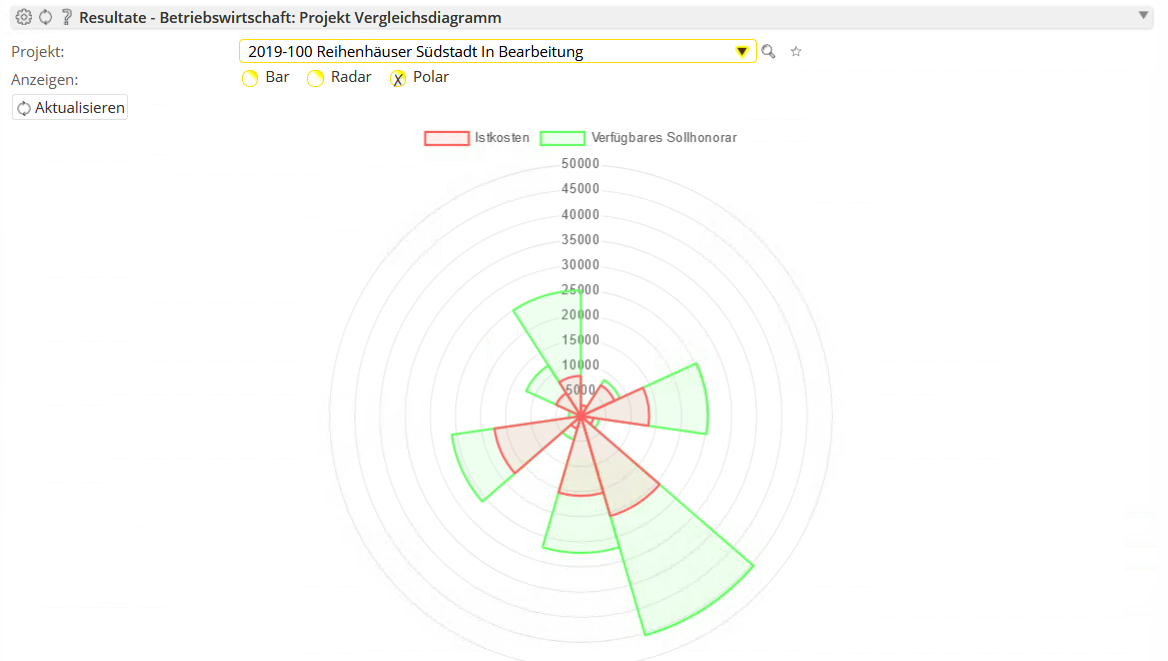The height and width of the screenshot is (661, 1168).
Task: Click the Istkosten legend color box
Action: 446,137
